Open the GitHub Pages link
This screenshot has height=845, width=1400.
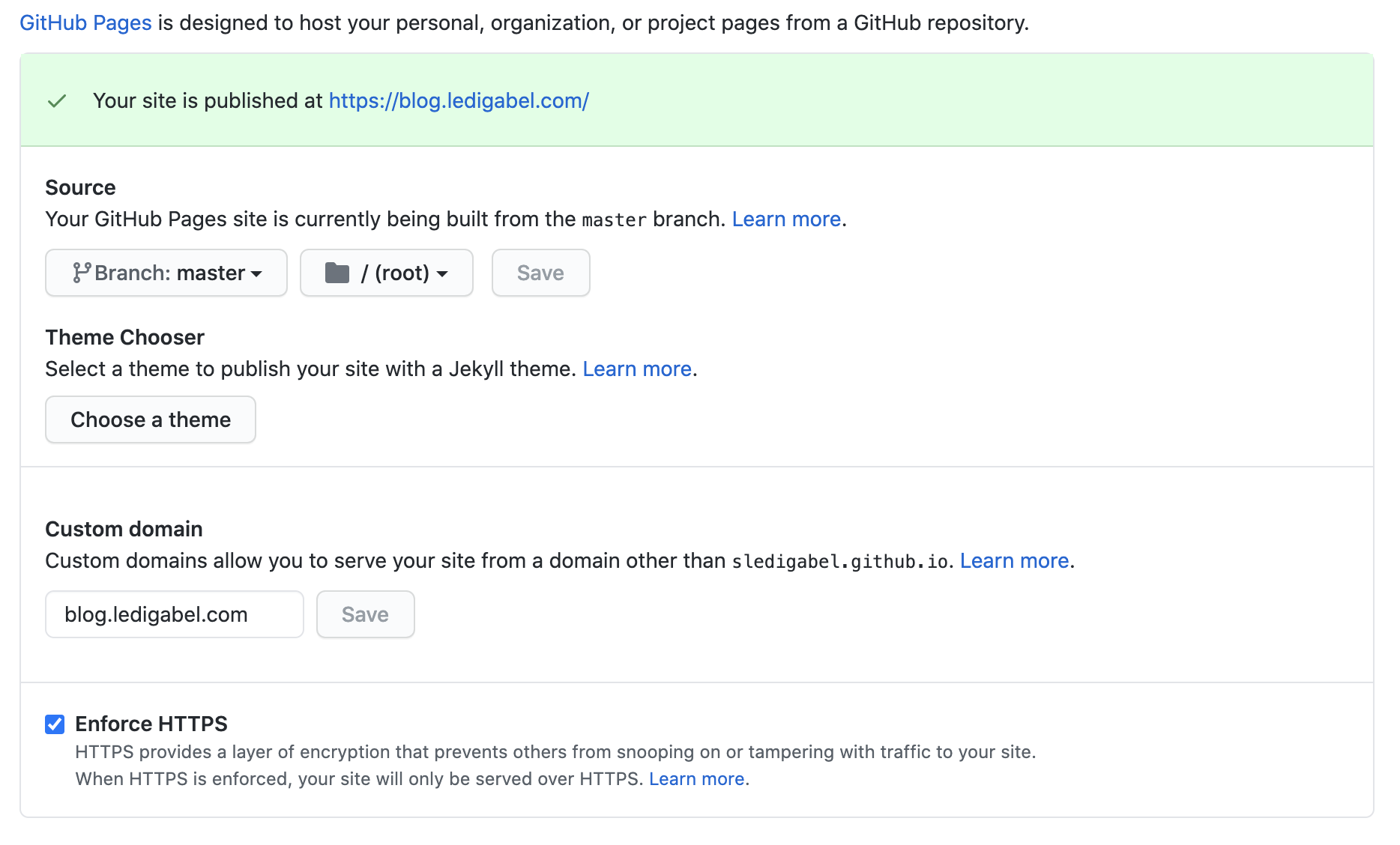85,22
